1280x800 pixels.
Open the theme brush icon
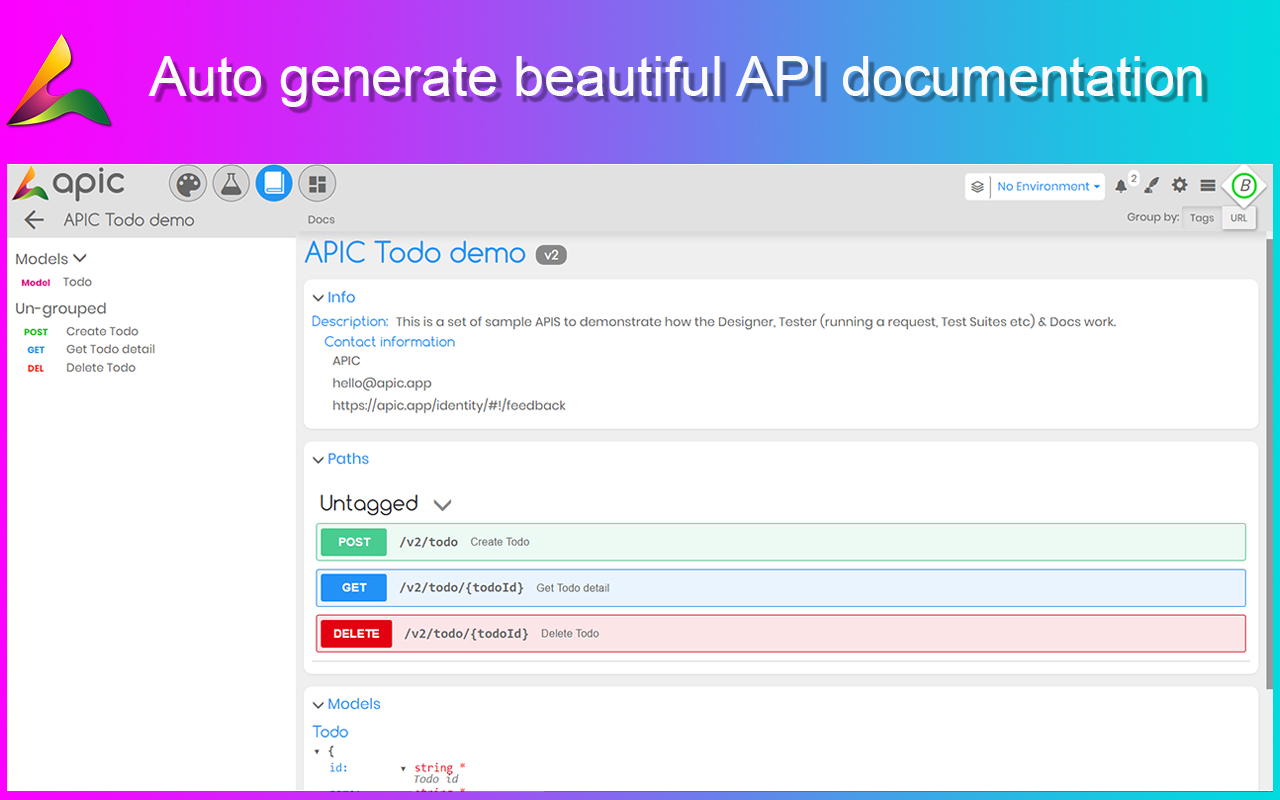[1151, 186]
